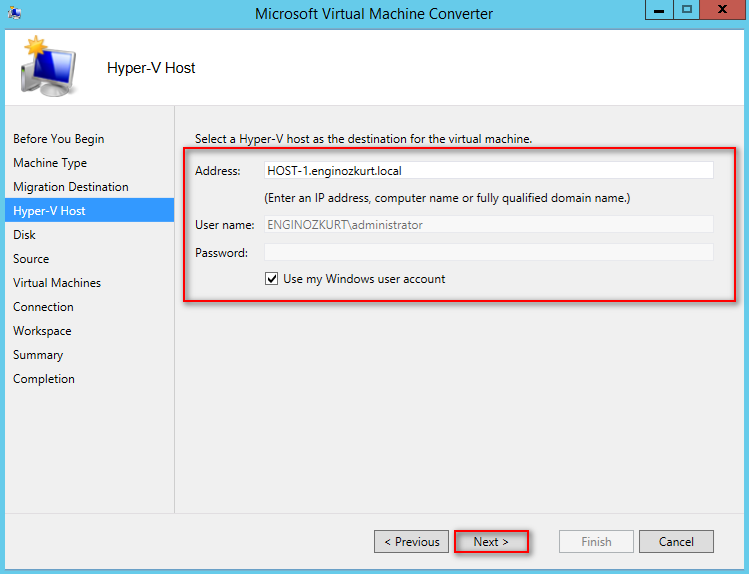This screenshot has width=749, height=574.
Task: Select the Hyper-V Host step
Action: point(89,210)
